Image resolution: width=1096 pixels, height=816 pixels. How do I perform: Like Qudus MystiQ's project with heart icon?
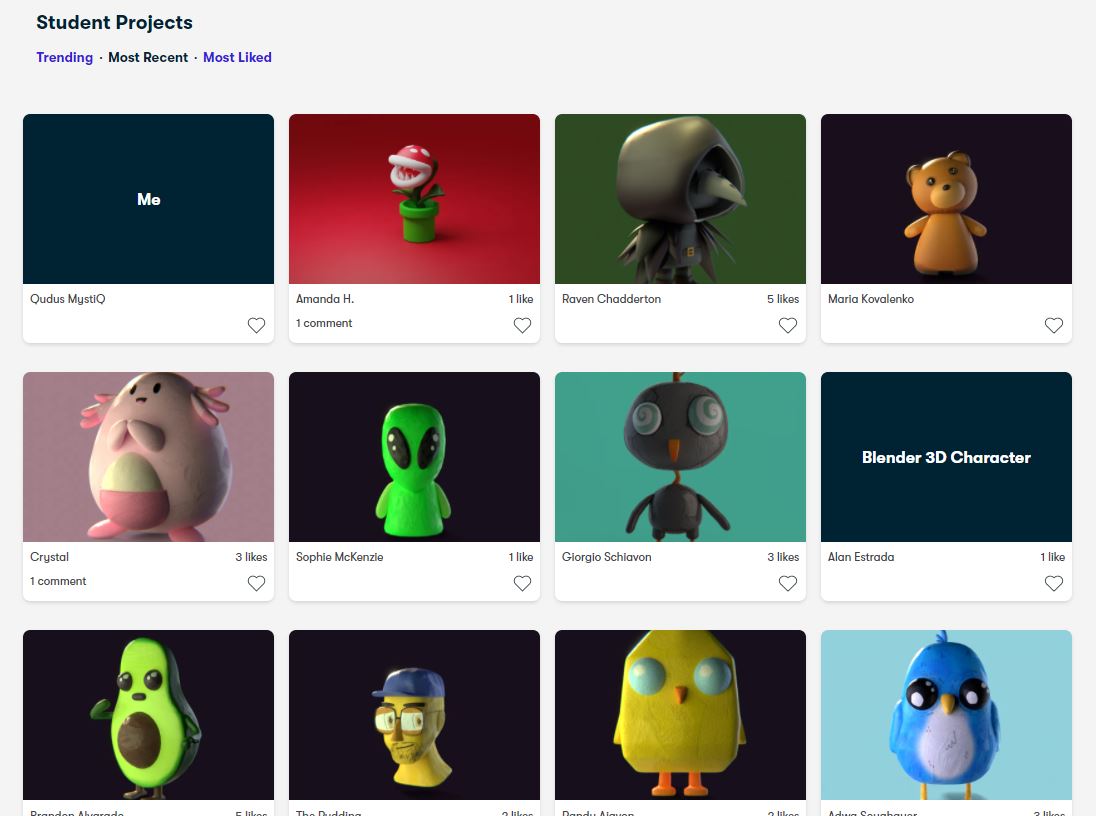[x=257, y=325]
